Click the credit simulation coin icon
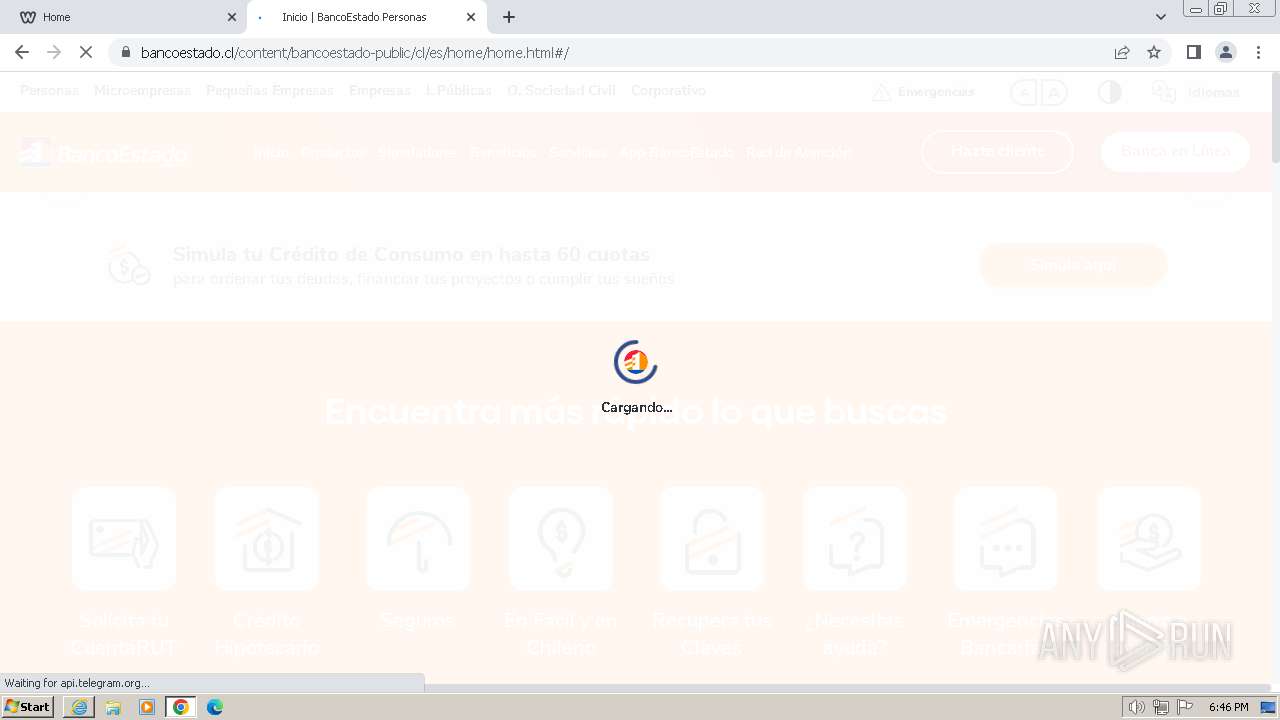This screenshot has height=720, width=1280. (x=129, y=265)
